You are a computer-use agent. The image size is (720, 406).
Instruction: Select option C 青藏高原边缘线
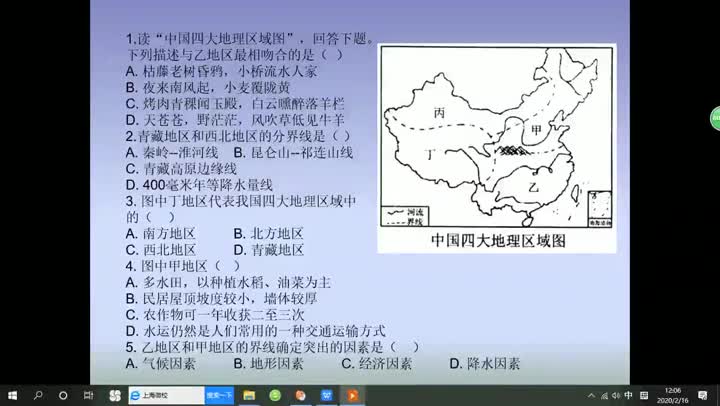tap(181, 169)
